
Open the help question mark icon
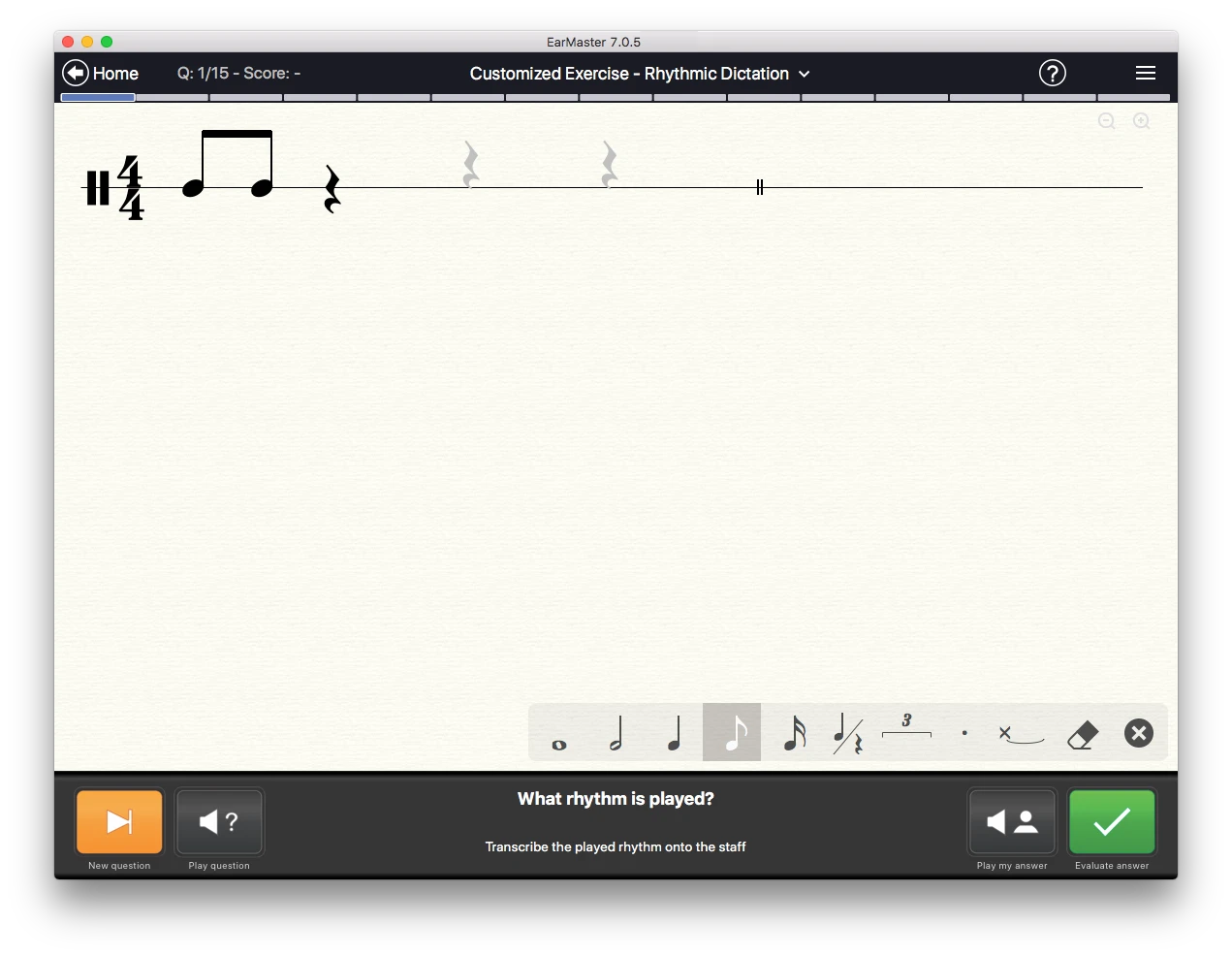tap(1052, 73)
